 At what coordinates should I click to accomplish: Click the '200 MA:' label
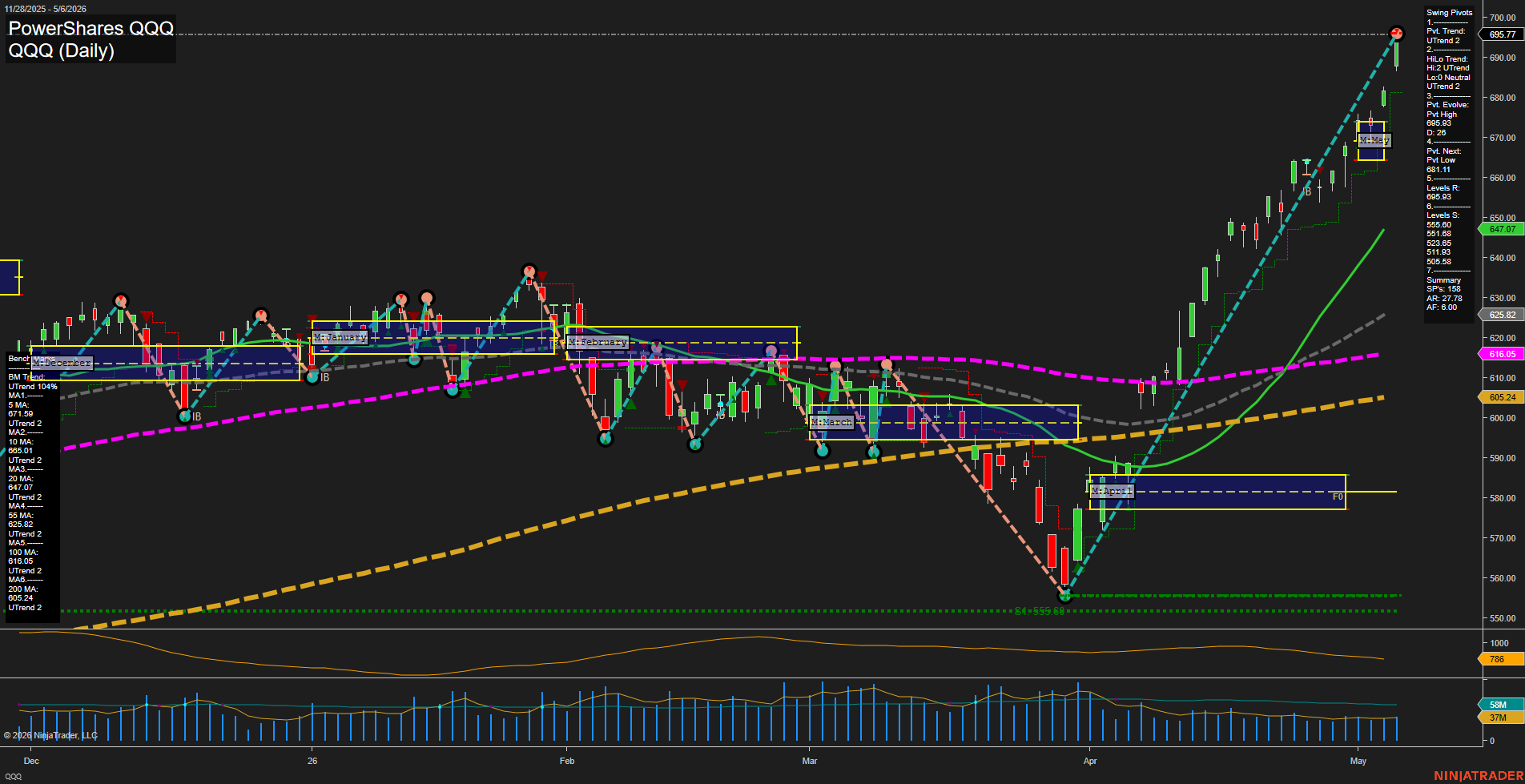23,589
